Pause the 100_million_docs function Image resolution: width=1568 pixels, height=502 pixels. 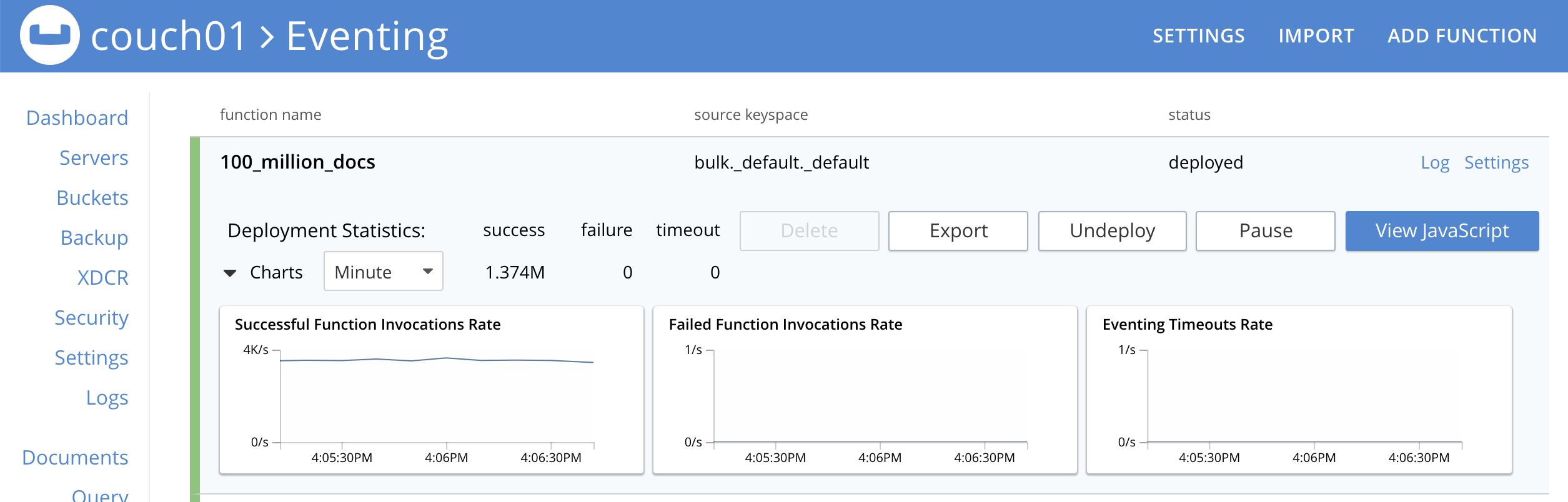(x=1265, y=230)
